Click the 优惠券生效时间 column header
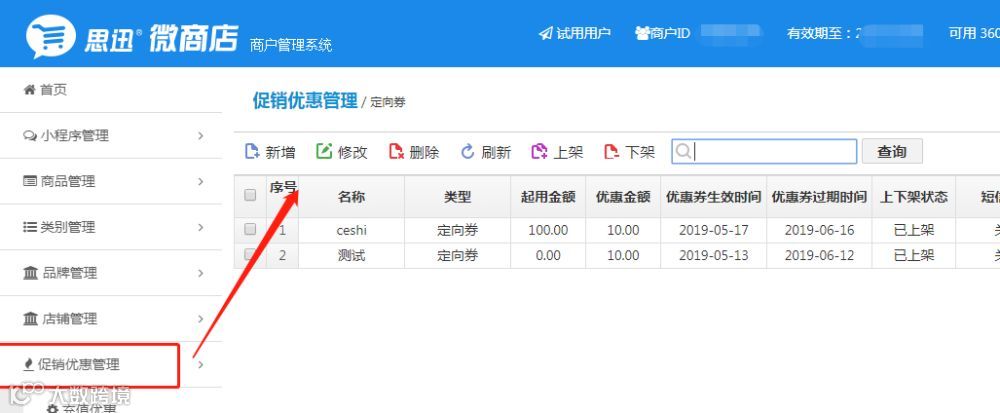The height and width of the screenshot is (413, 1000). (x=714, y=196)
